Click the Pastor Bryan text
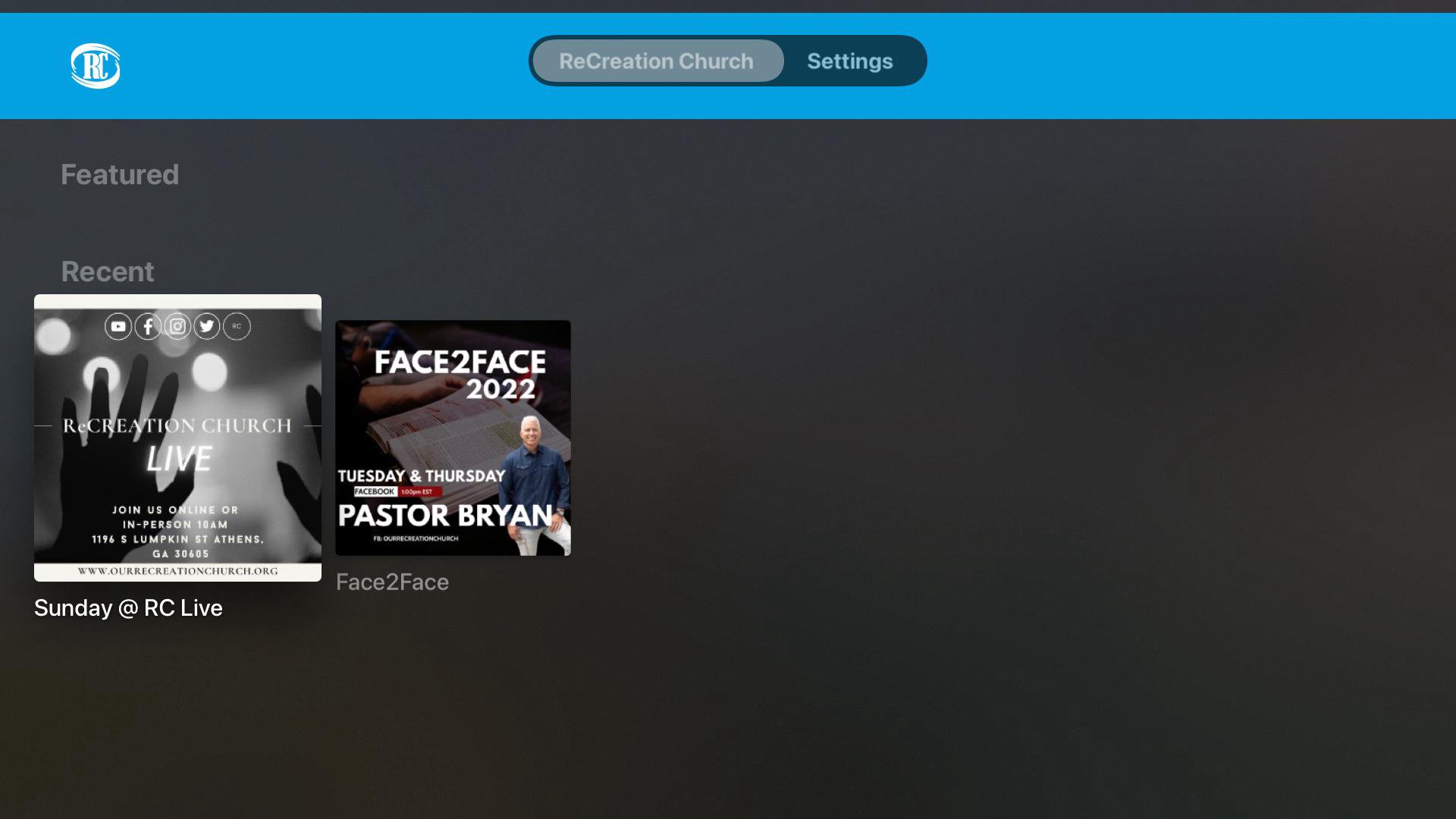 coord(445,516)
